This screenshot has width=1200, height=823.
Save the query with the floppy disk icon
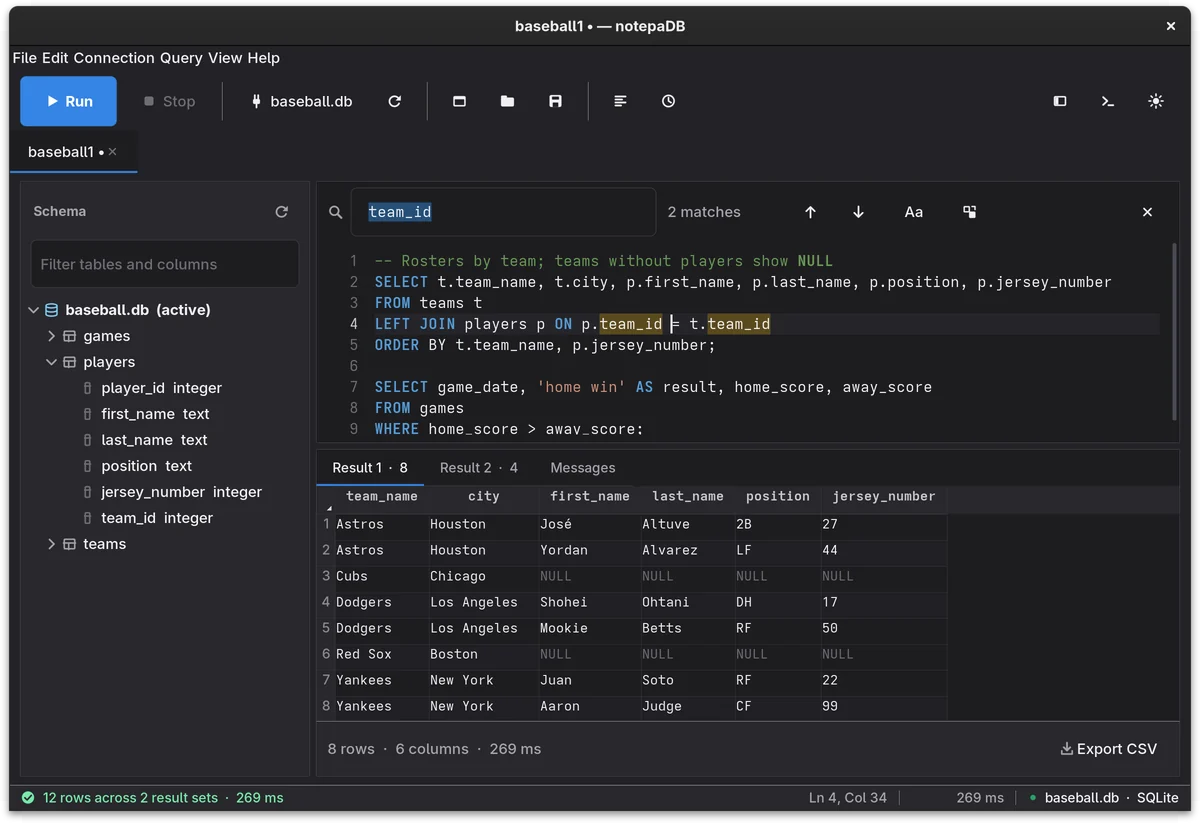555,101
